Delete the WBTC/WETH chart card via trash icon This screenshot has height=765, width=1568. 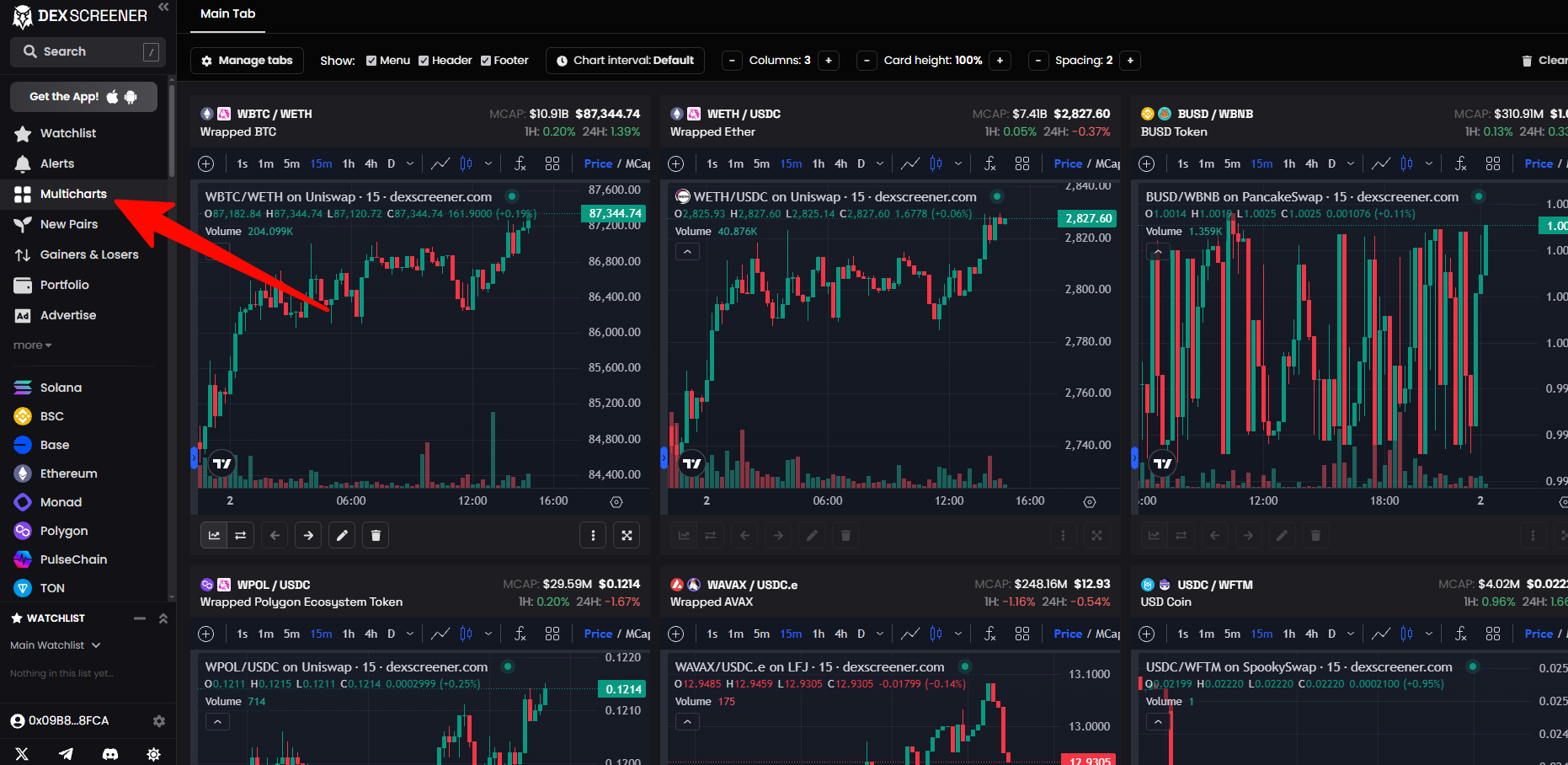click(x=376, y=535)
